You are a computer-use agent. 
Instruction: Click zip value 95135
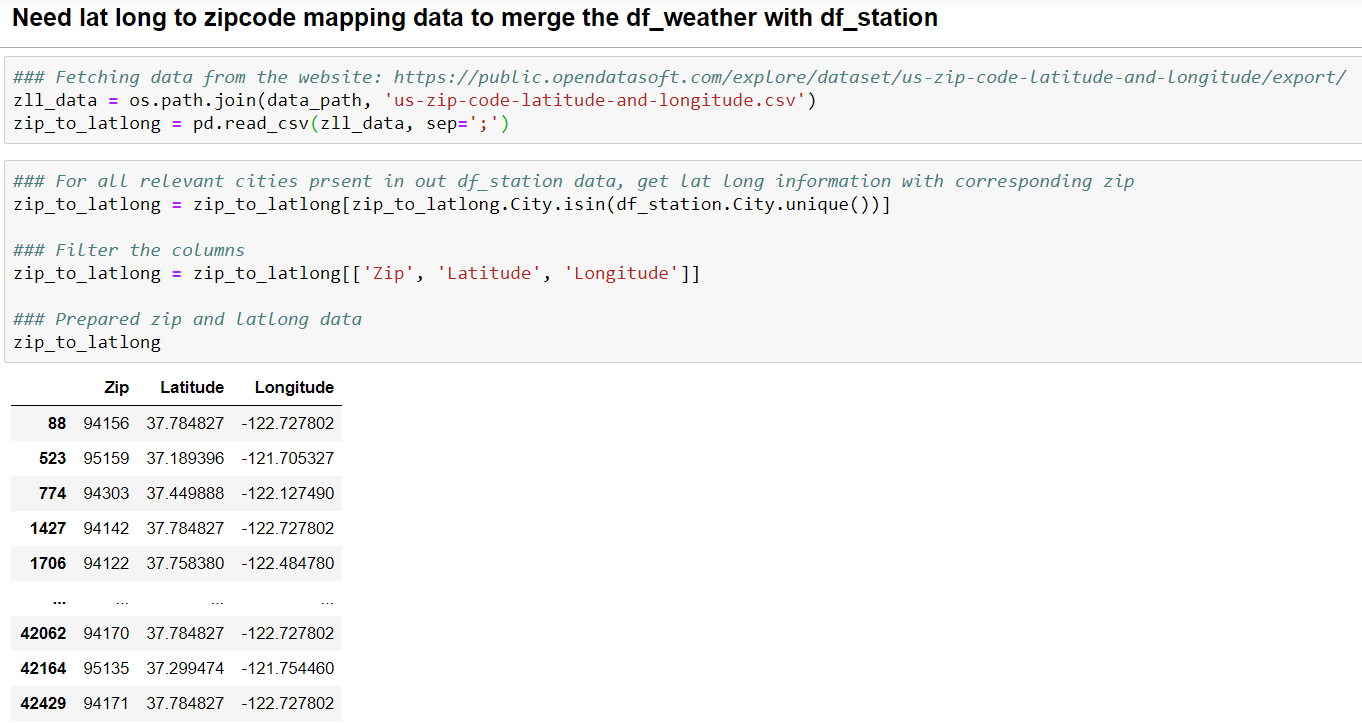106,668
